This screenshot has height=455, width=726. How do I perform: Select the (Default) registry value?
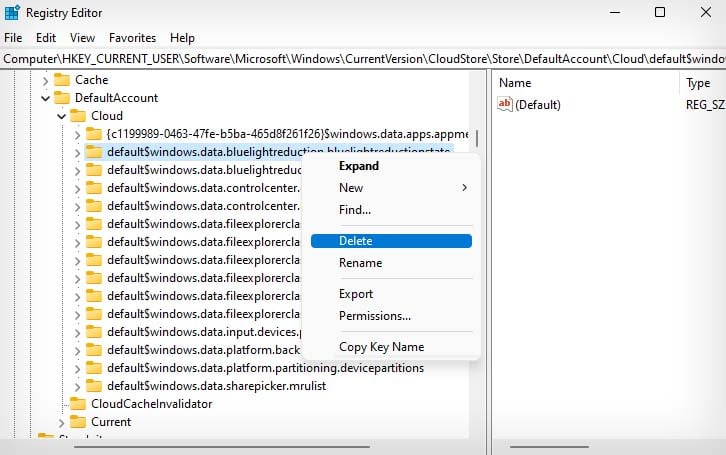click(x=538, y=105)
